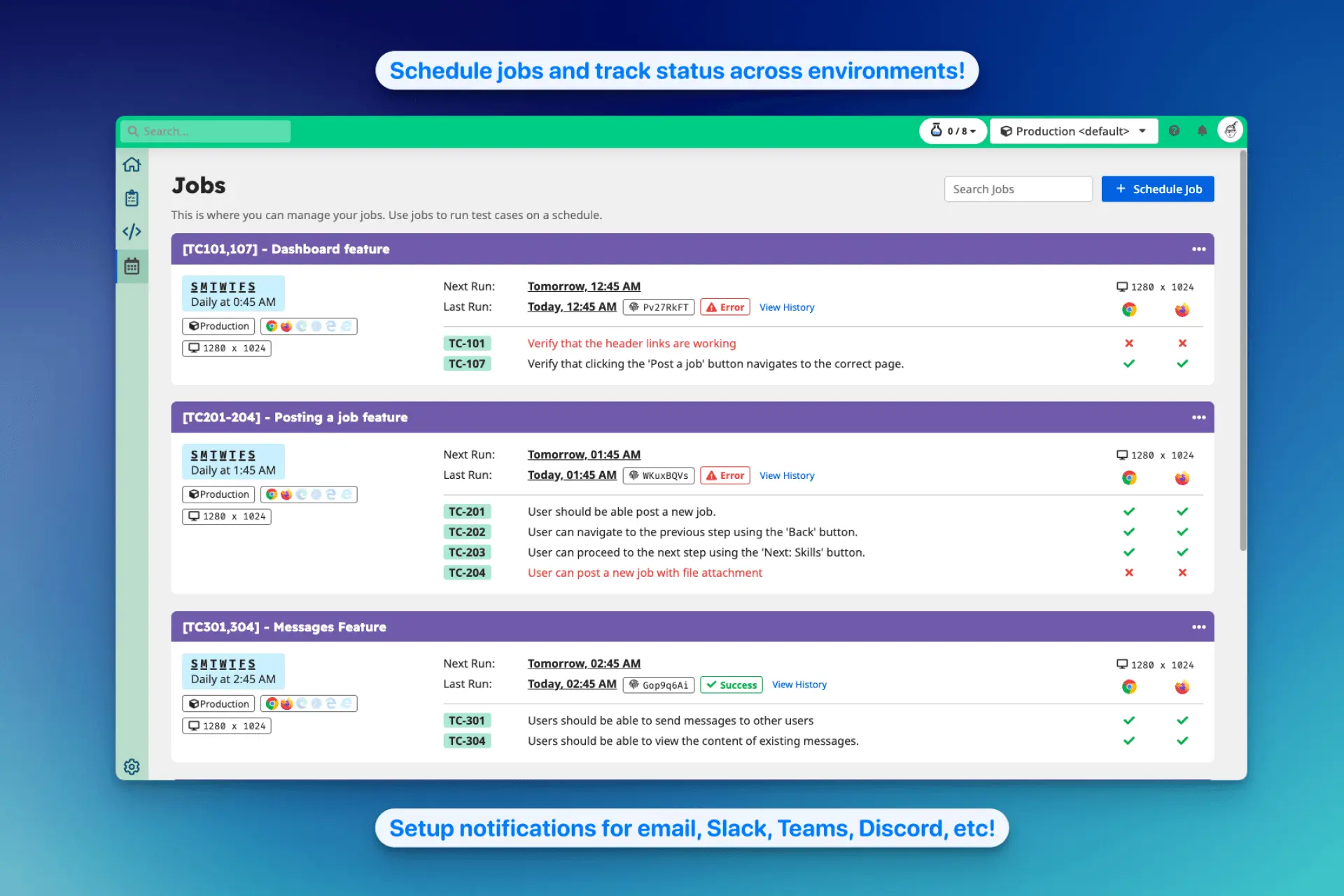
Task: Click View History for run Gop9q6Ai
Action: (799, 685)
